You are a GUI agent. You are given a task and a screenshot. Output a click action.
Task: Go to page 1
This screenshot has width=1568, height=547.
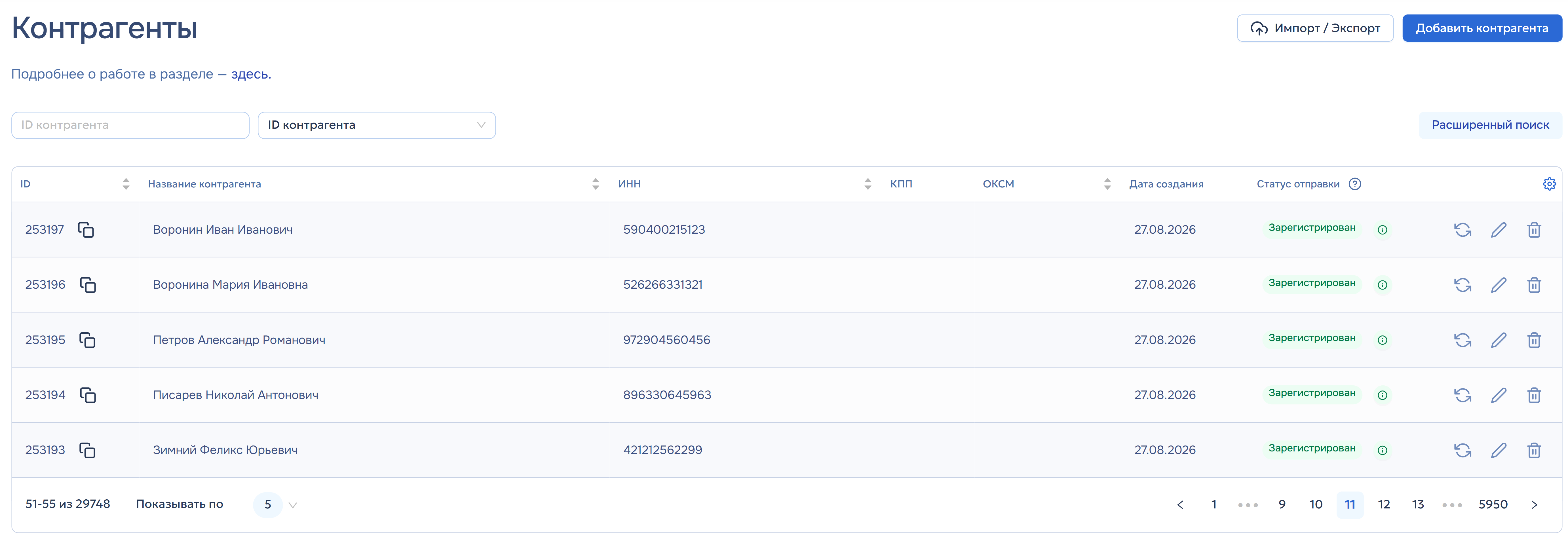click(x=1214, y=504)
